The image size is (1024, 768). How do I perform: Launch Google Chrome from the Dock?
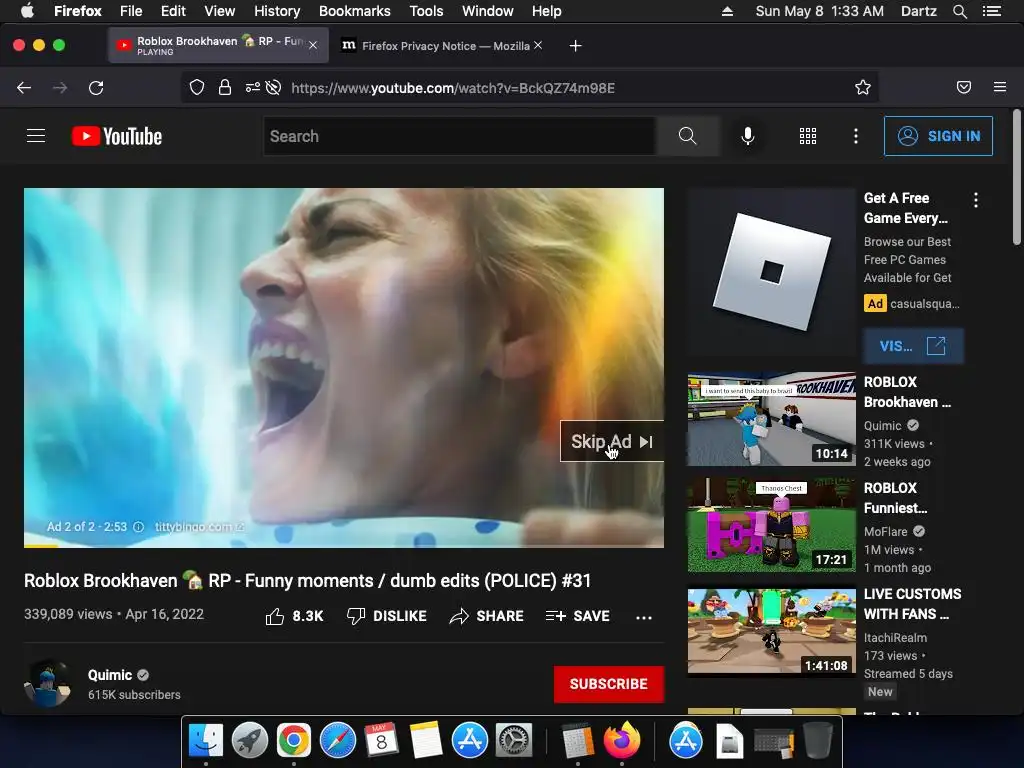pyautogui.click(x=294, y=741)
